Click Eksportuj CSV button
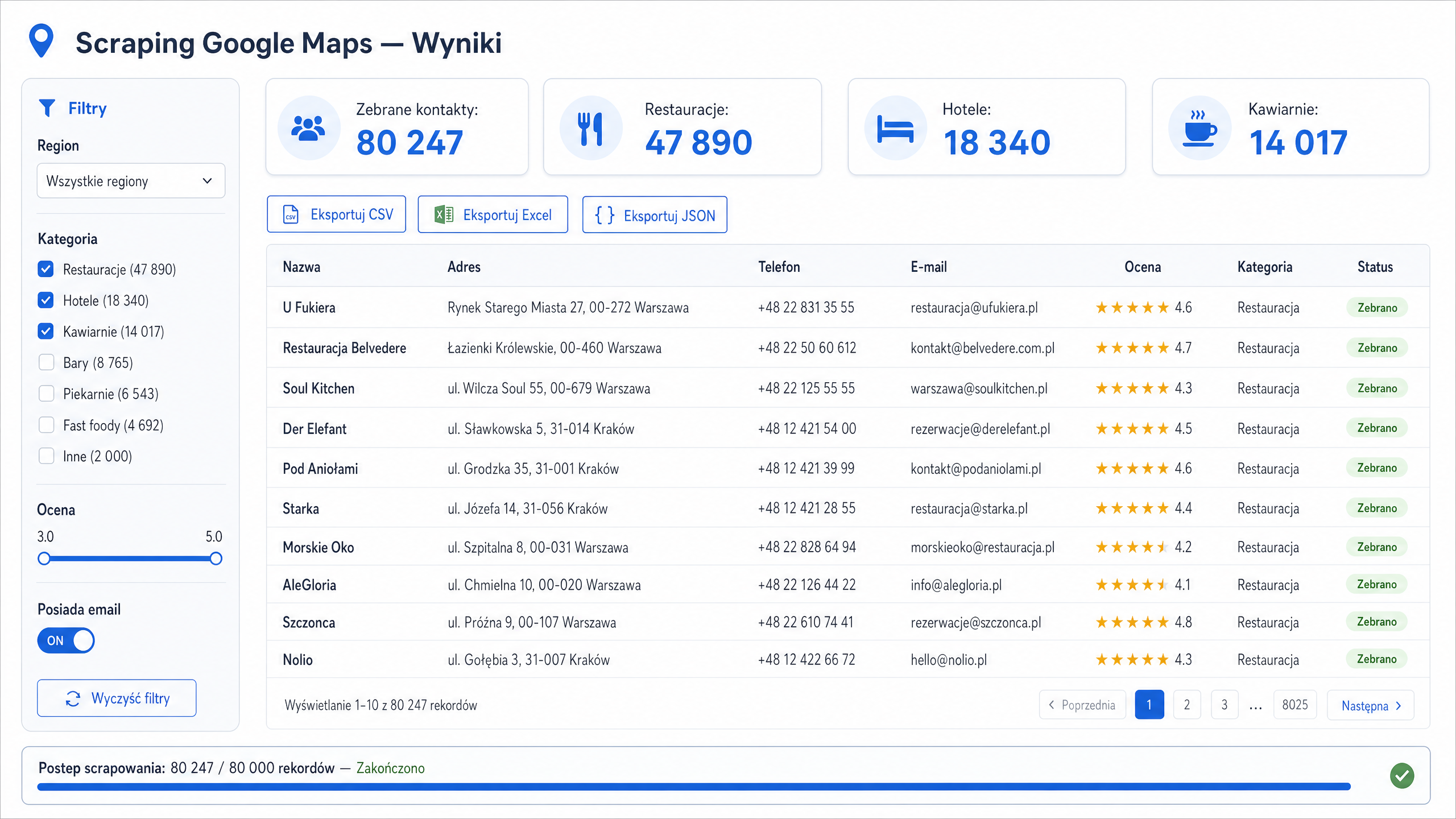This screenshot has height=819, width=1456. click(x=337, y=214)
